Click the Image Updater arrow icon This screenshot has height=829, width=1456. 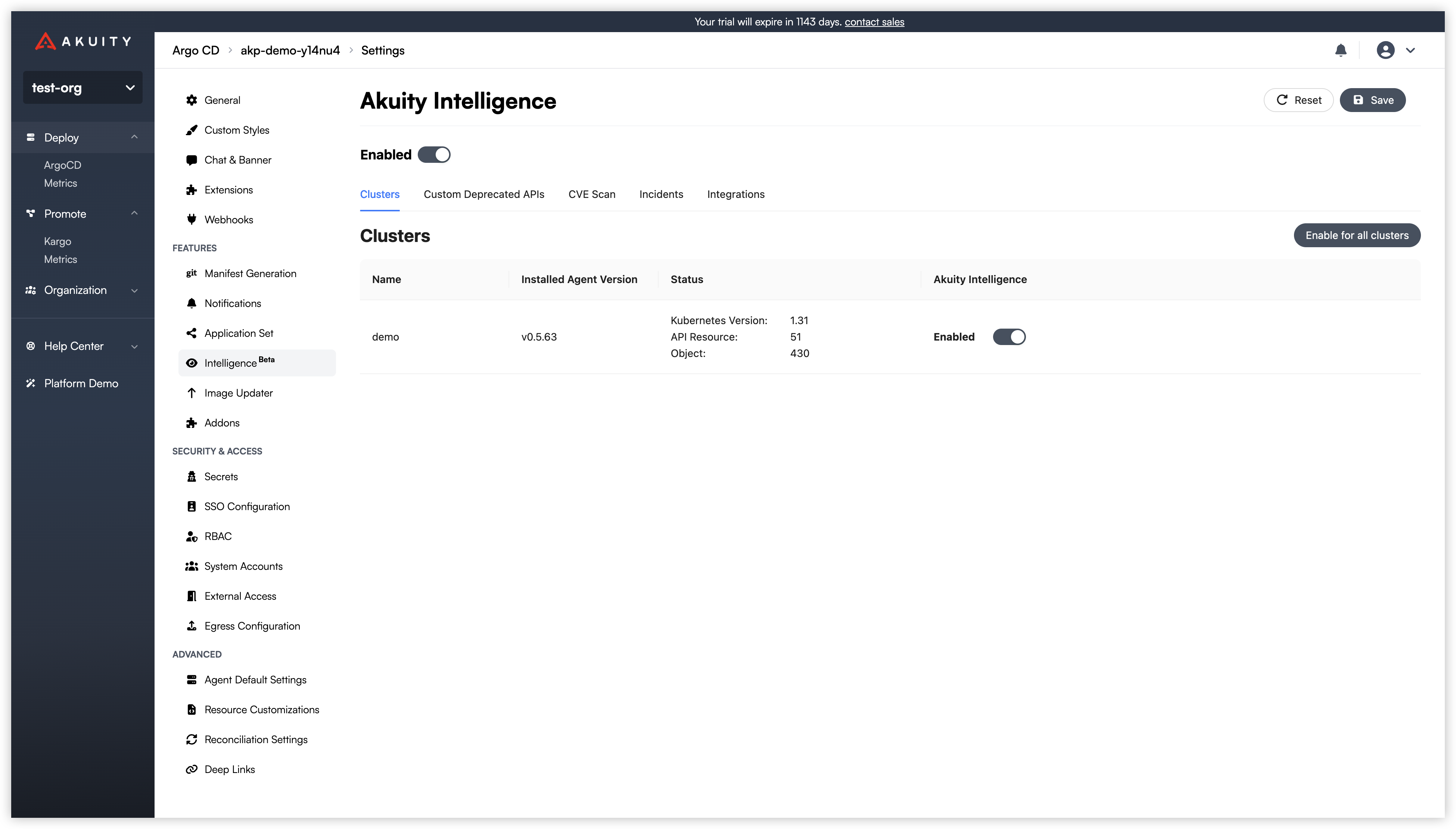click(191, 394)
